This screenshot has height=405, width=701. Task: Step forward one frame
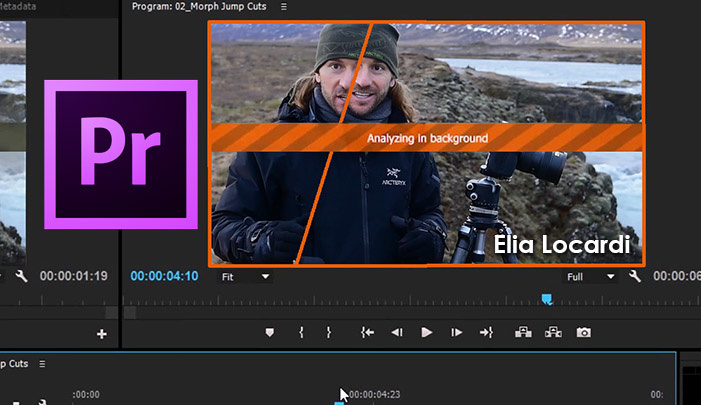(456, 332)
